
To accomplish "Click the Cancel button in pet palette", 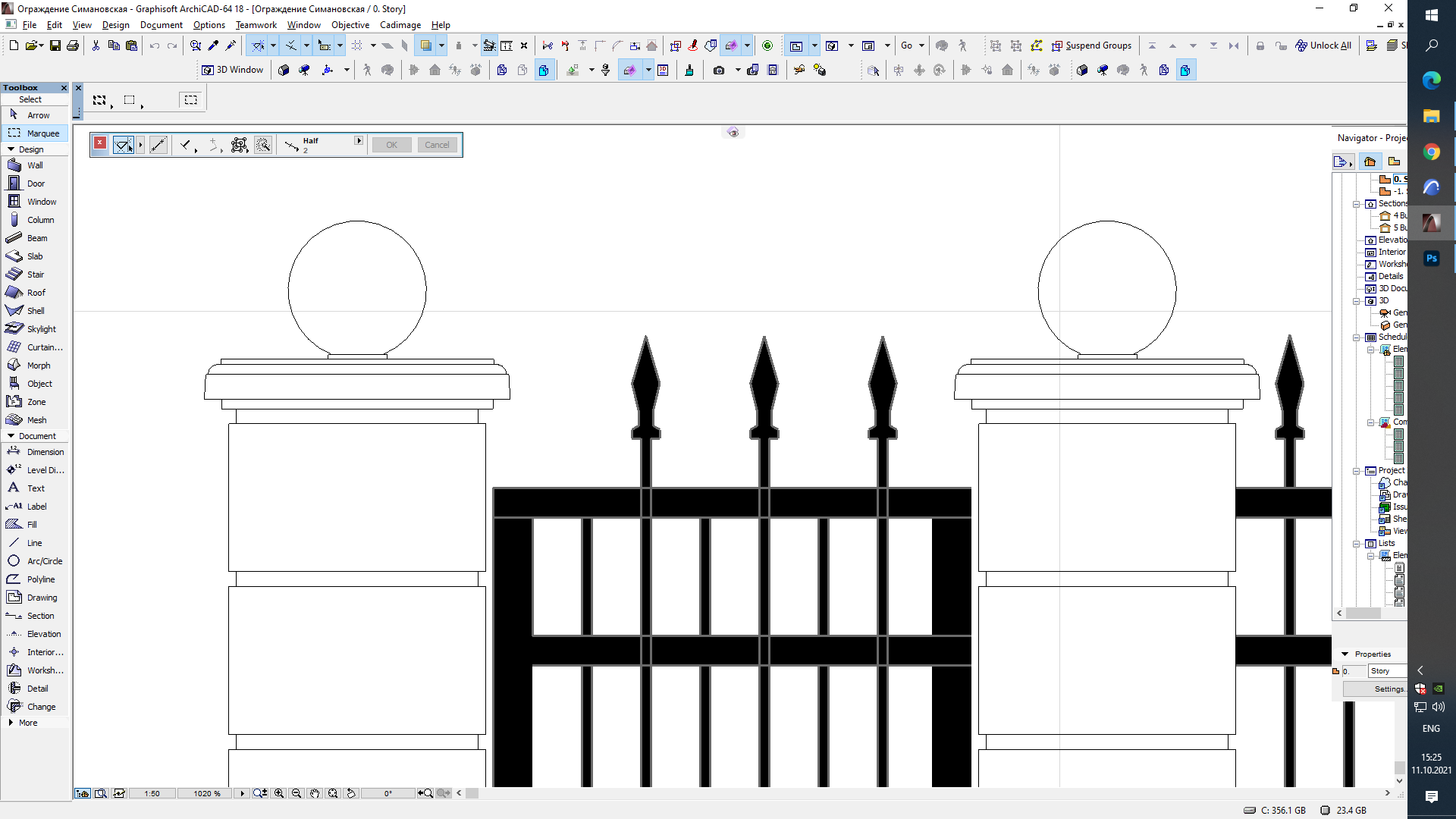I will [437, 145].
